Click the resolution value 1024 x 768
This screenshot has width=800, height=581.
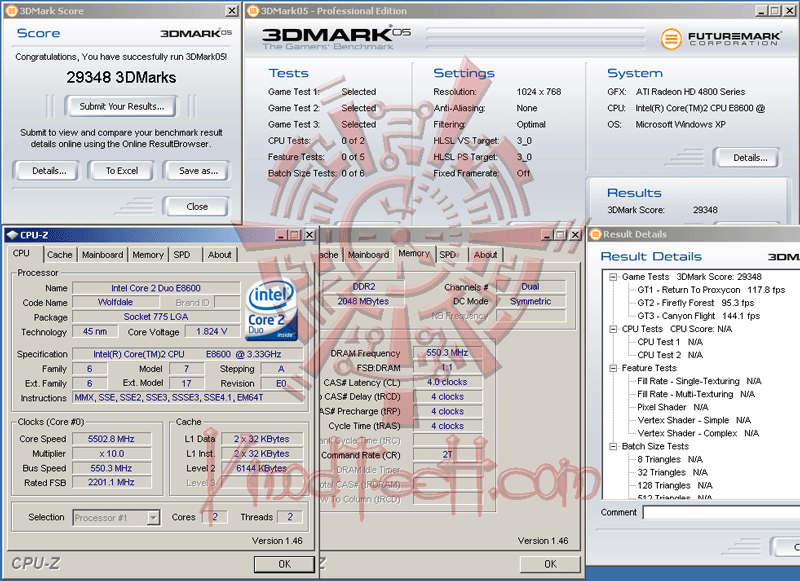(539, 92)
